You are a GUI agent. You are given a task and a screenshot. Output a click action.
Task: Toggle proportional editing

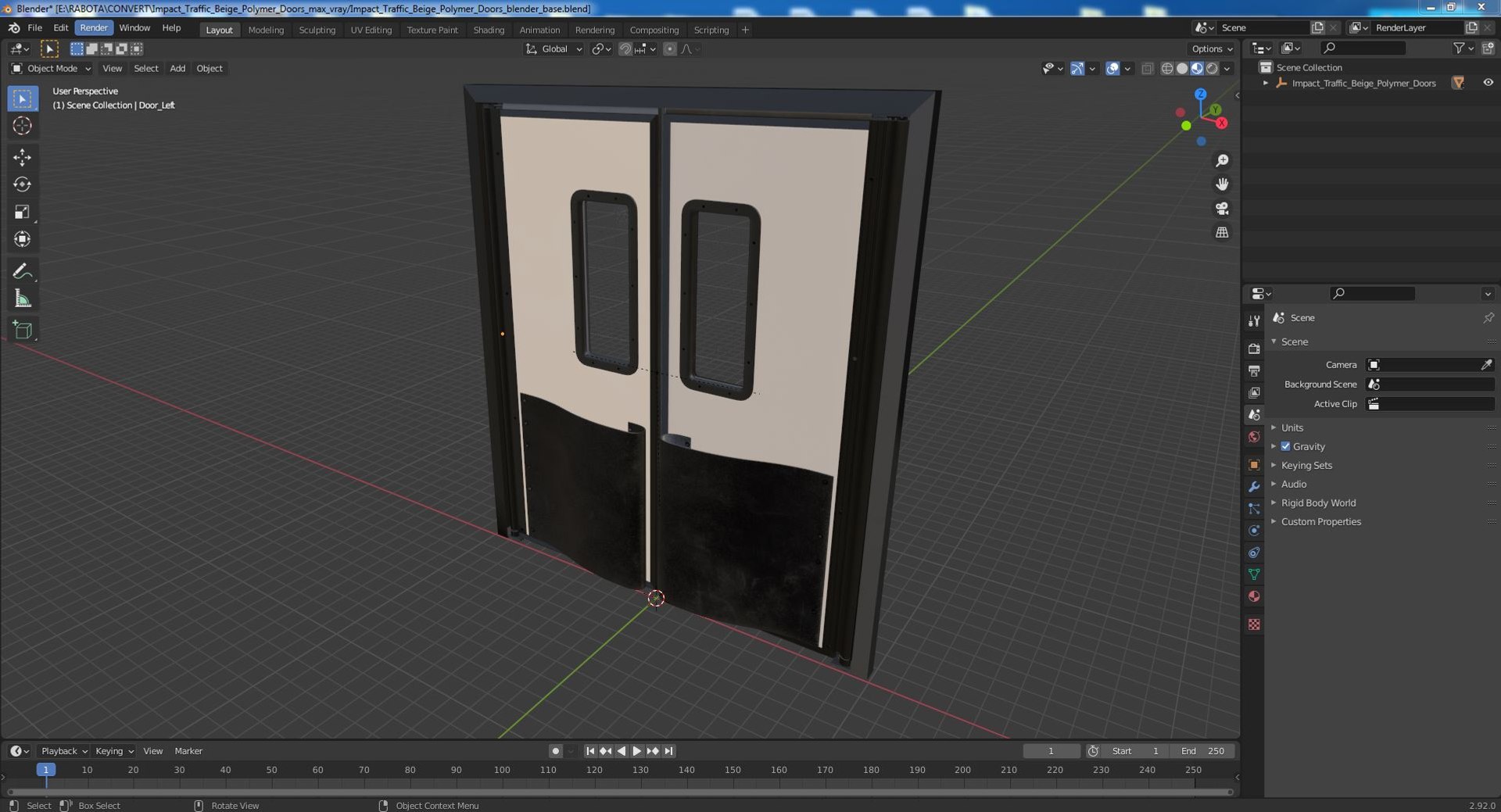pyautogui.click(x=670, y=48)
